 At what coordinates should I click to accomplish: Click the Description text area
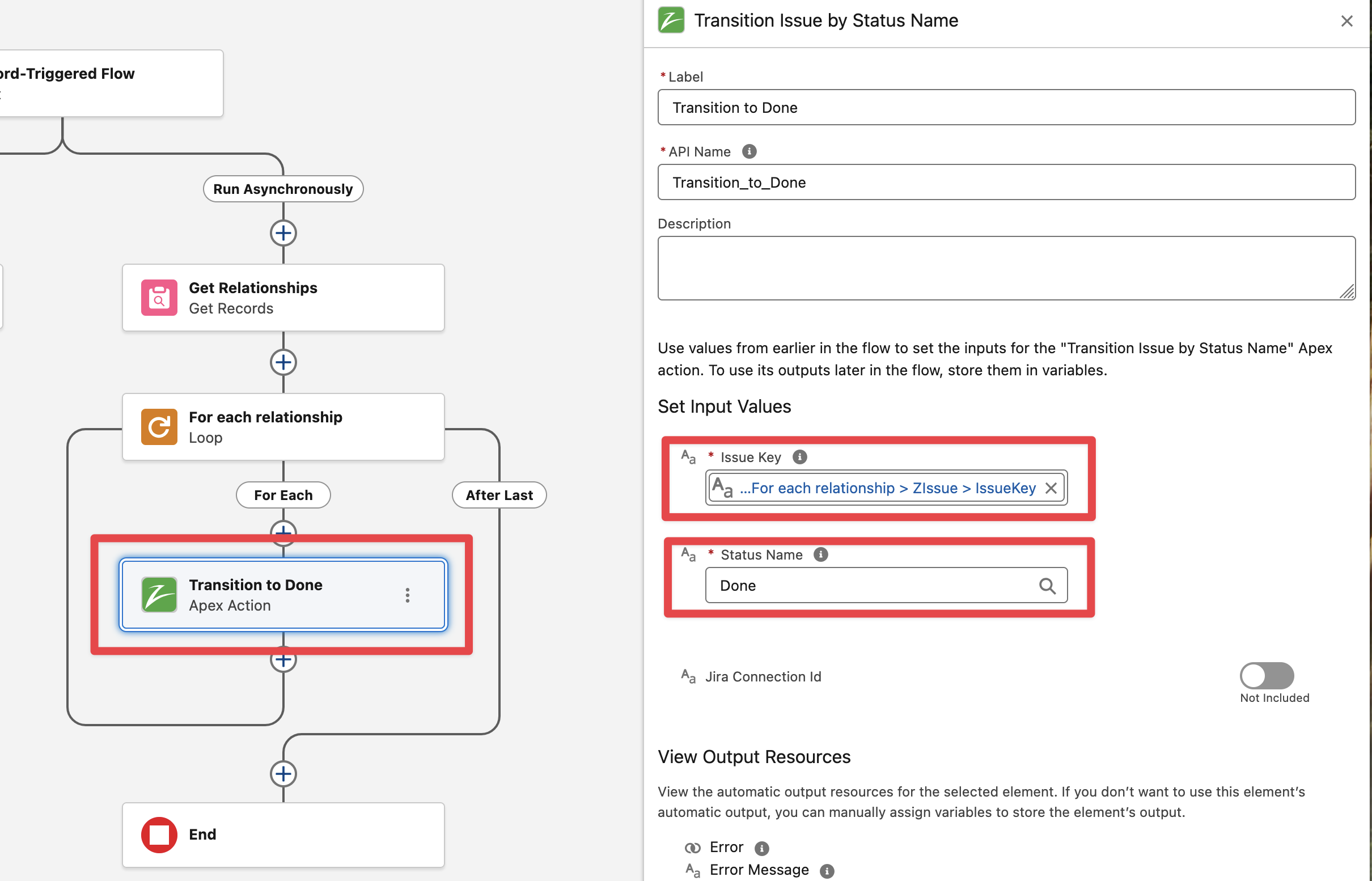(x=1006, y=268)
